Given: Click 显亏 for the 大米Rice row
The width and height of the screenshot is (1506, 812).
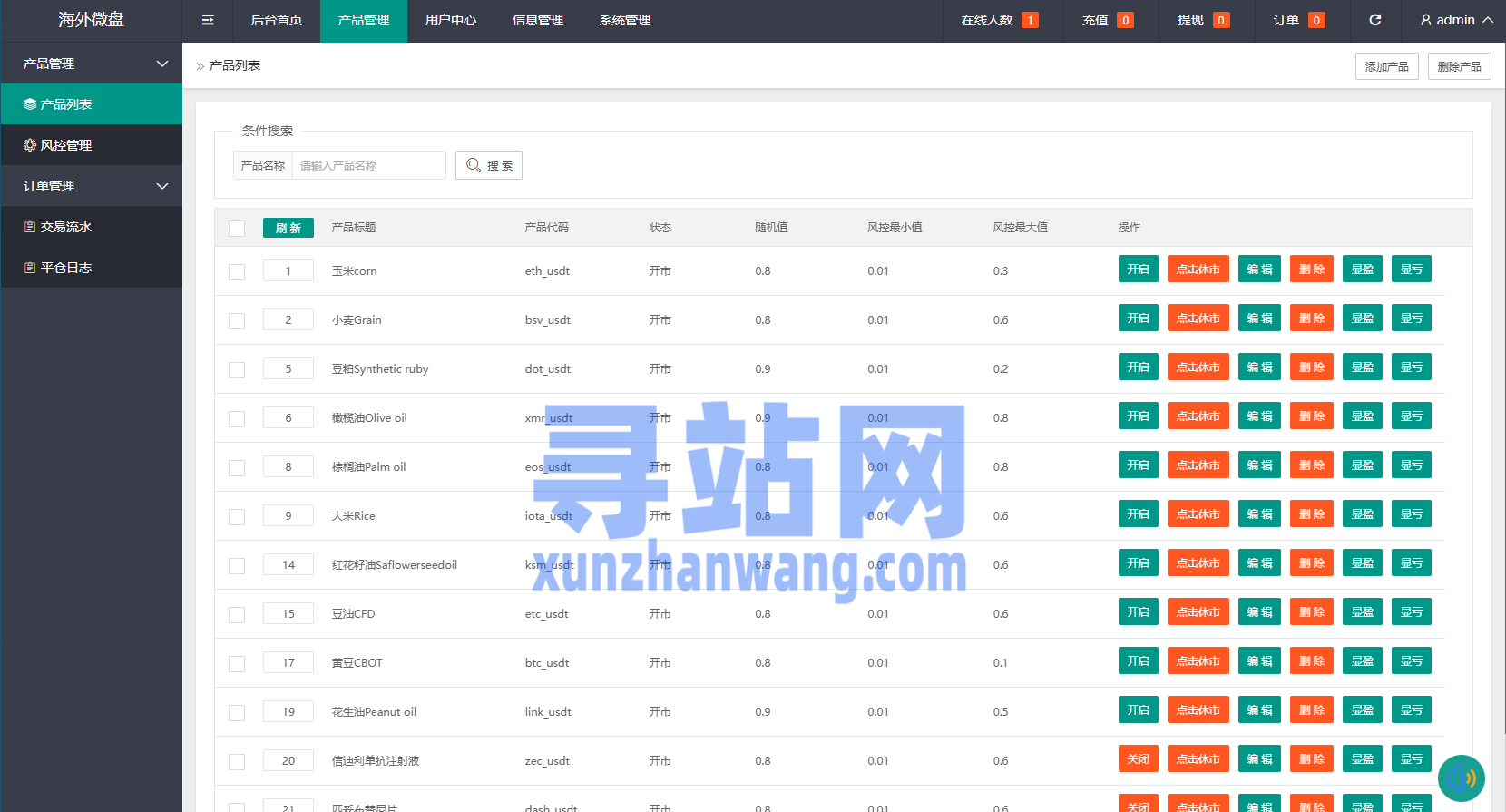Looking at the screenshot, I should coord(1412,514).
